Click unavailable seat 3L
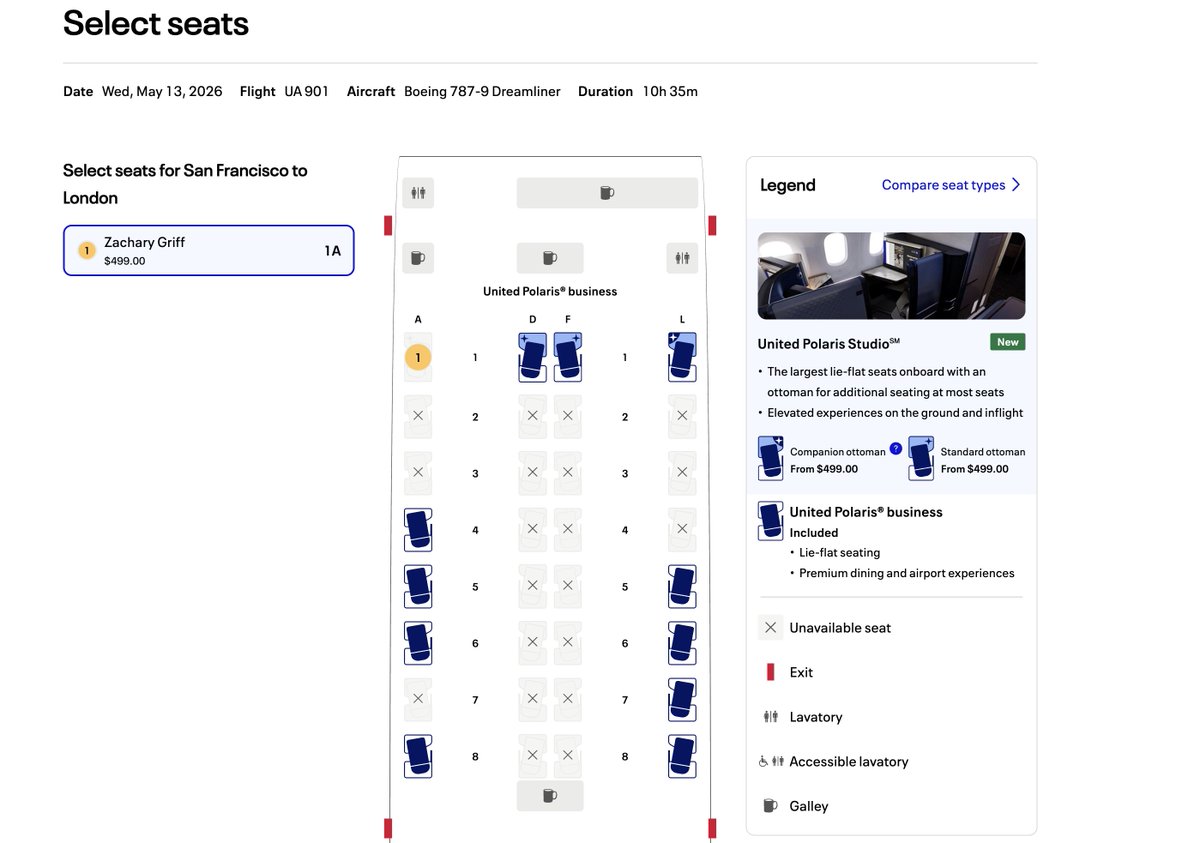1200x843 pixels. (x=682, y=473)
